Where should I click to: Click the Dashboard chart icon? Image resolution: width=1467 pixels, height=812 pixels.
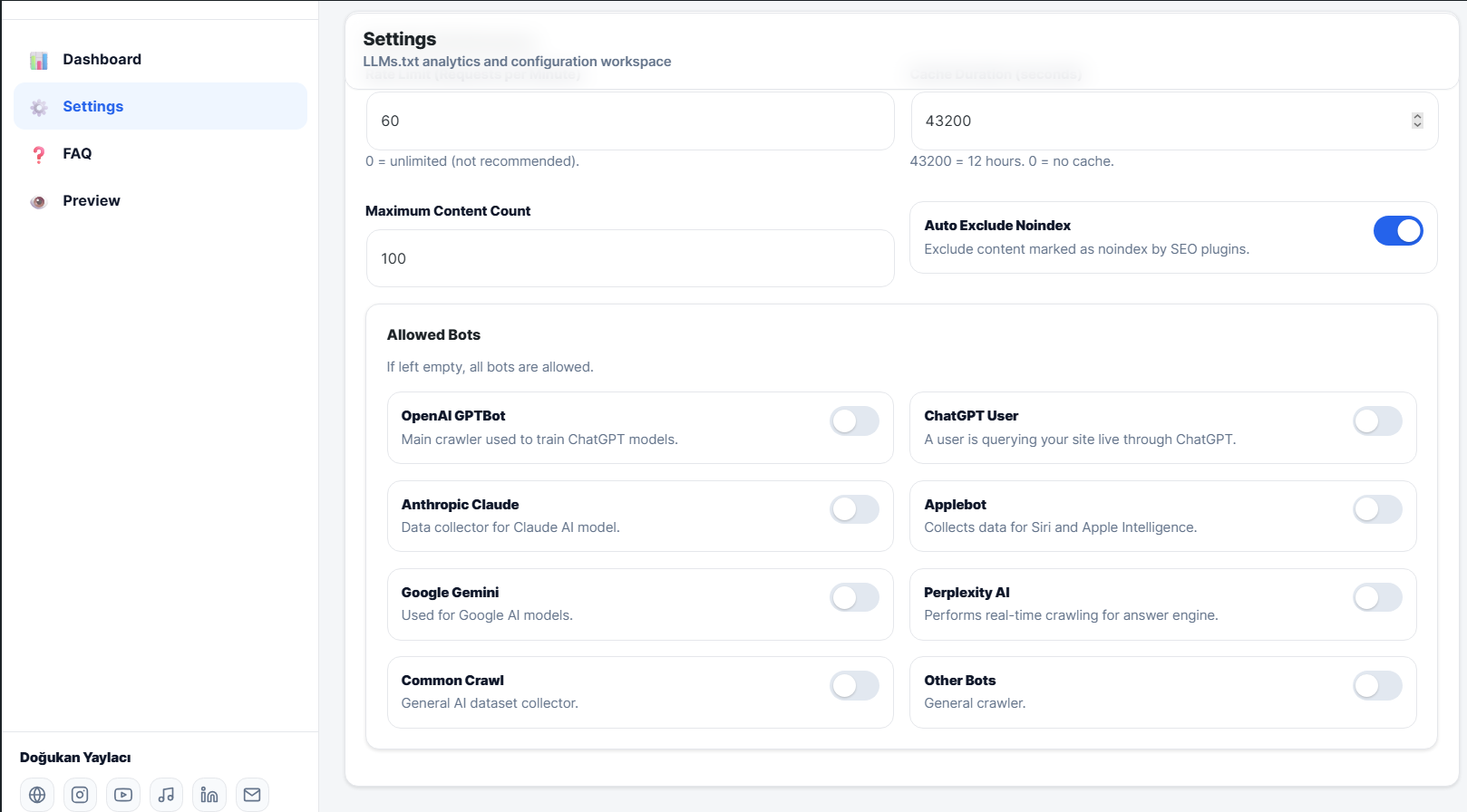point(38,61)
